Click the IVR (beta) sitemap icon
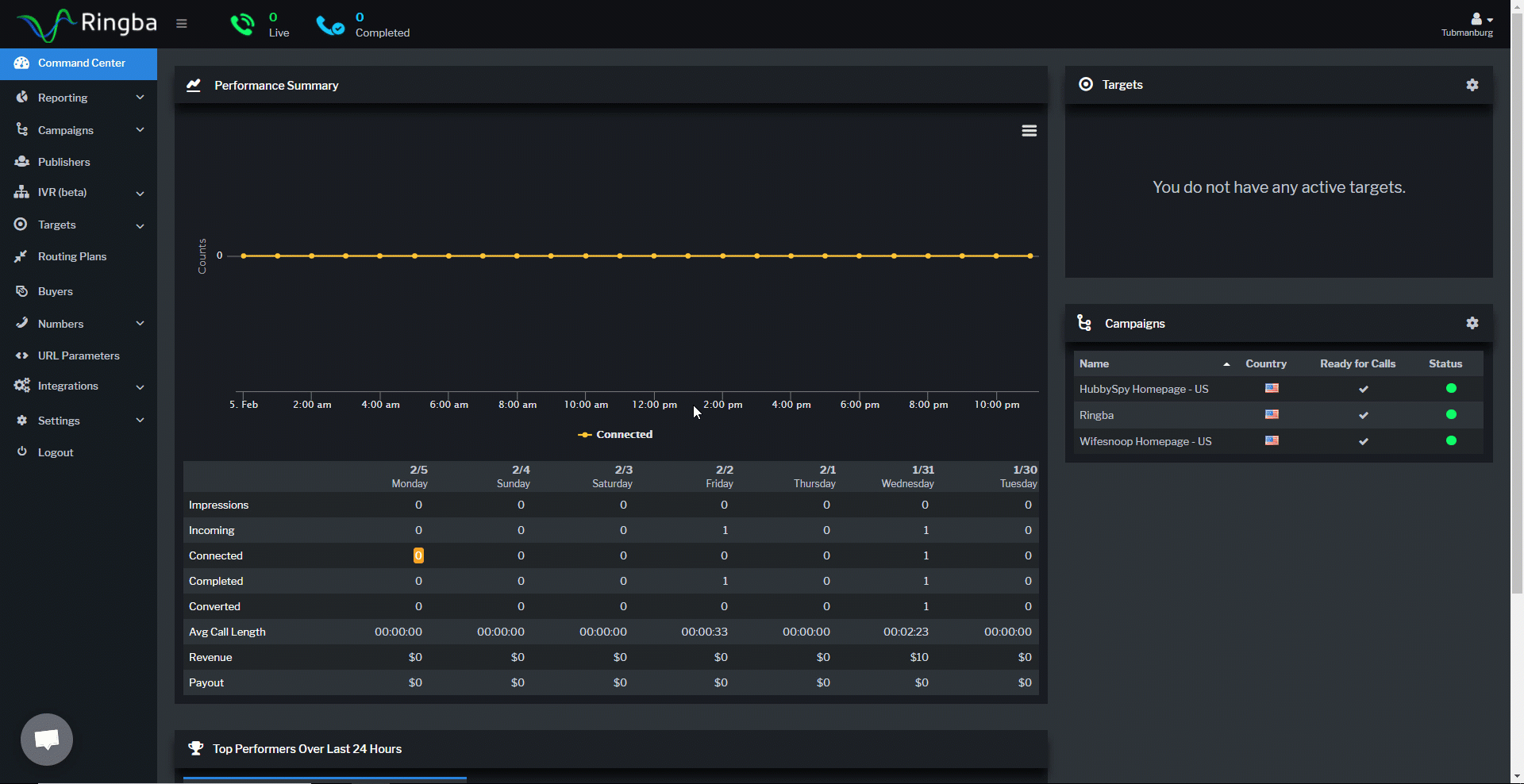1524x784 pixels. click(21, 192)
